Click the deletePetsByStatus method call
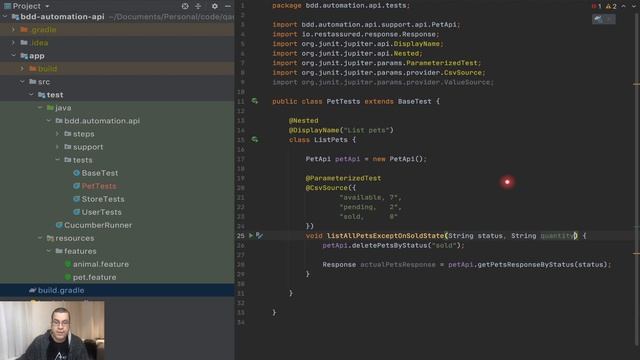This screenshot has width=640, height=360. tap(389, 245)
